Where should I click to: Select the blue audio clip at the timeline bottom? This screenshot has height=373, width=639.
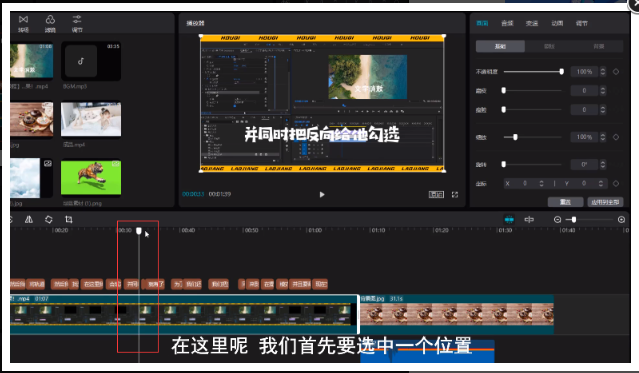click(427, 351)
